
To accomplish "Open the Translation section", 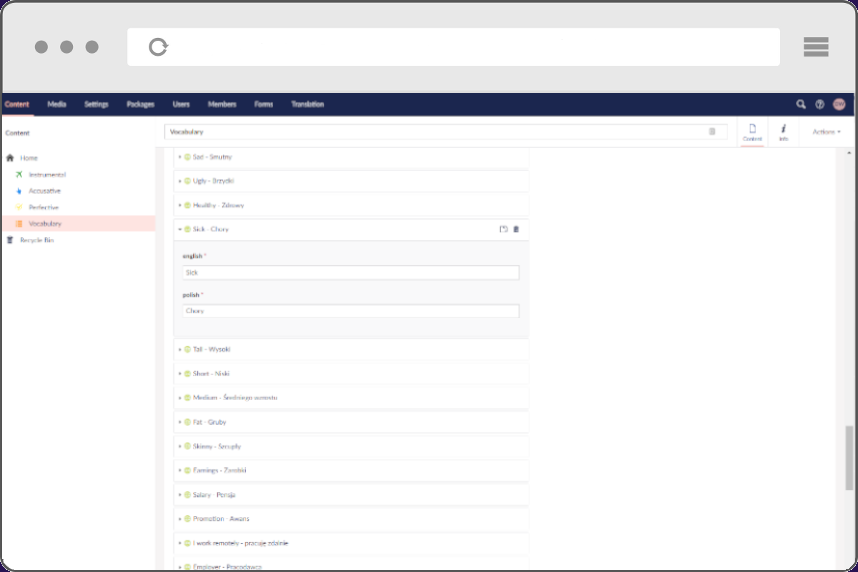I will click(x=307, y=104).
